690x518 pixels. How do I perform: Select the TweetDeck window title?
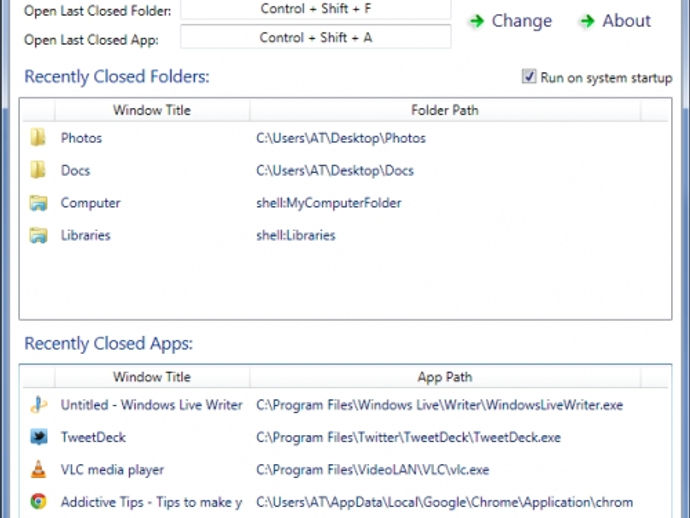[93, 437]
